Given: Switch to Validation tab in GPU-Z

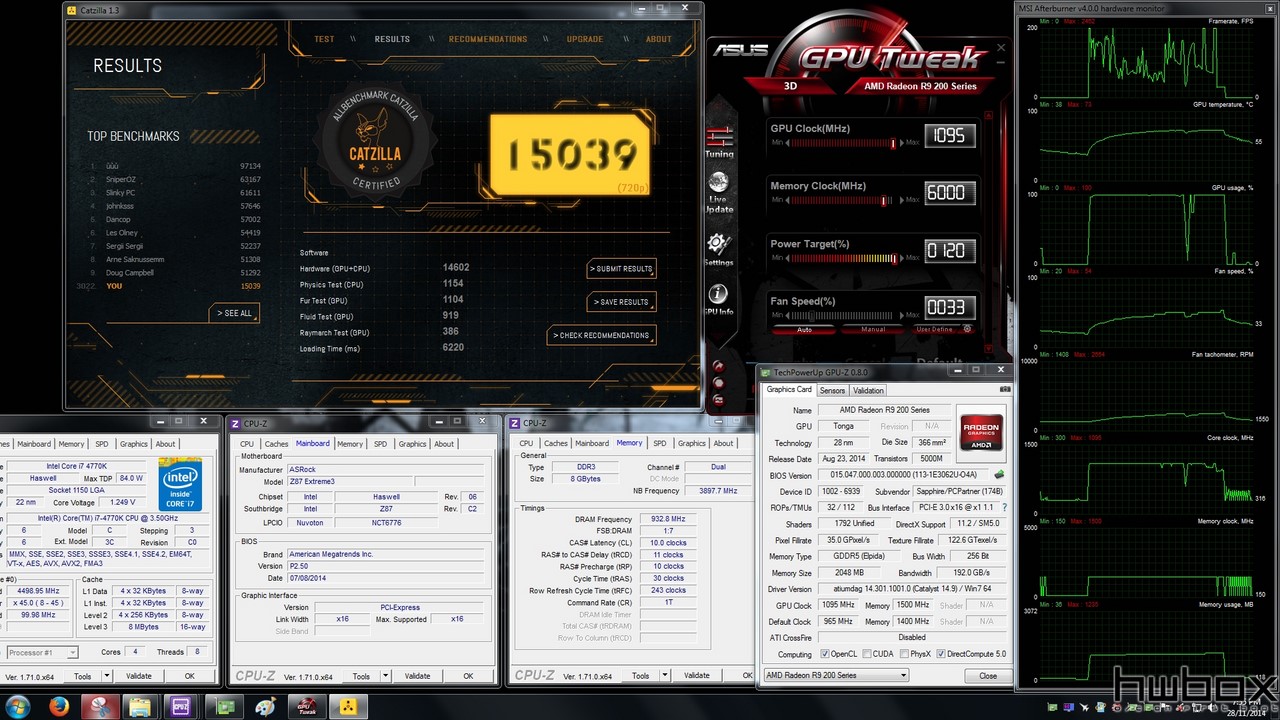Looking at the screenshot, I should [868, 390].
